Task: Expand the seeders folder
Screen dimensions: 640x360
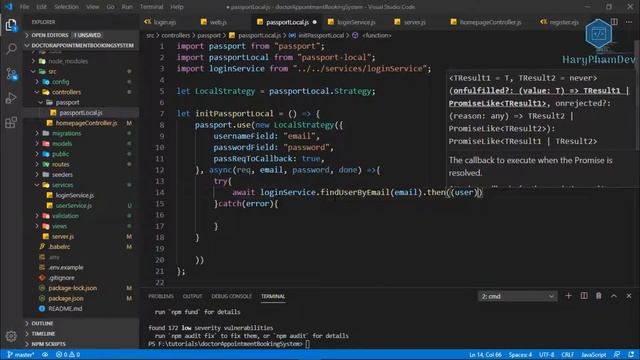Action: [x=62, y=175]
